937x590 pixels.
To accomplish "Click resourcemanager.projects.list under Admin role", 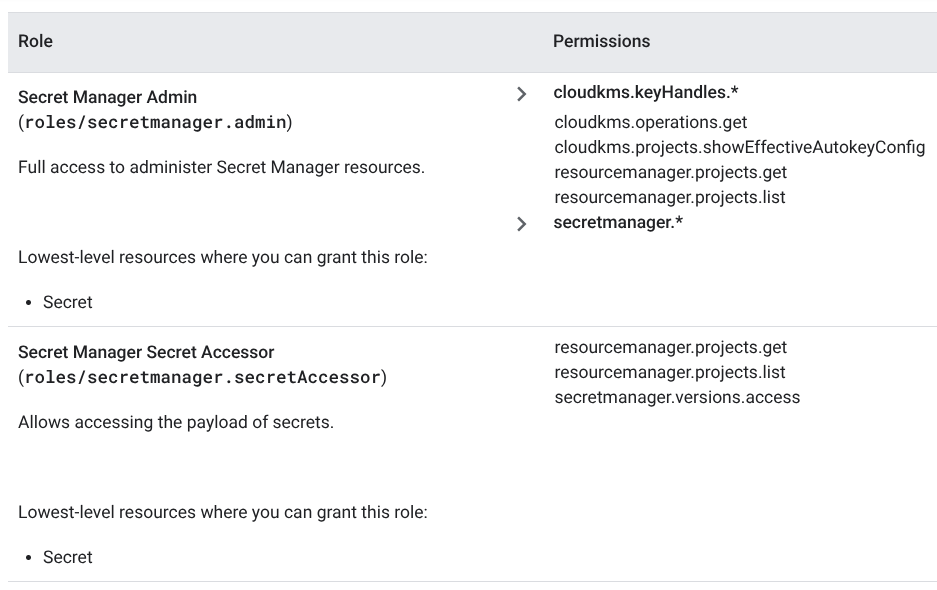I will pos(669,197).
